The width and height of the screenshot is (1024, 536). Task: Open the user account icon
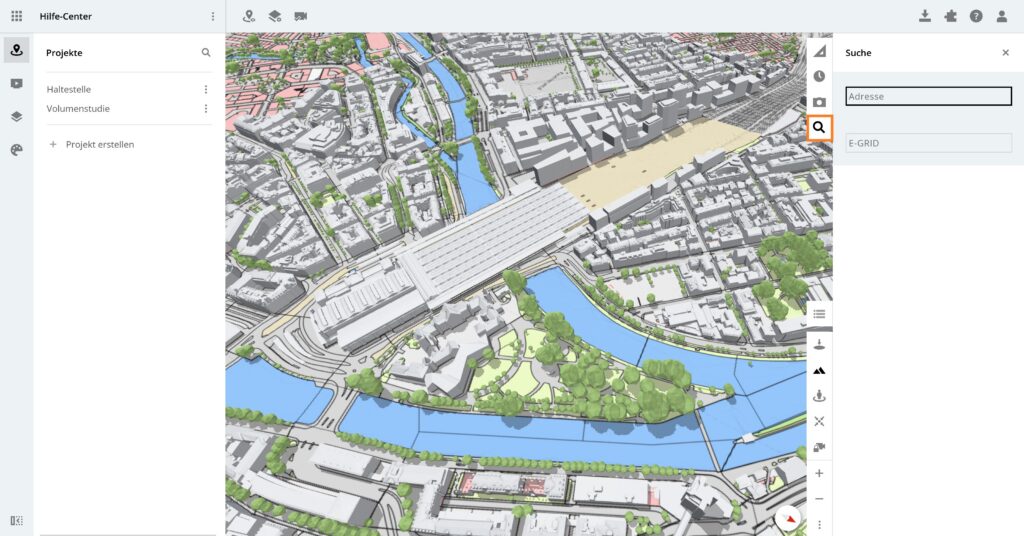(x=1001, y=16)
